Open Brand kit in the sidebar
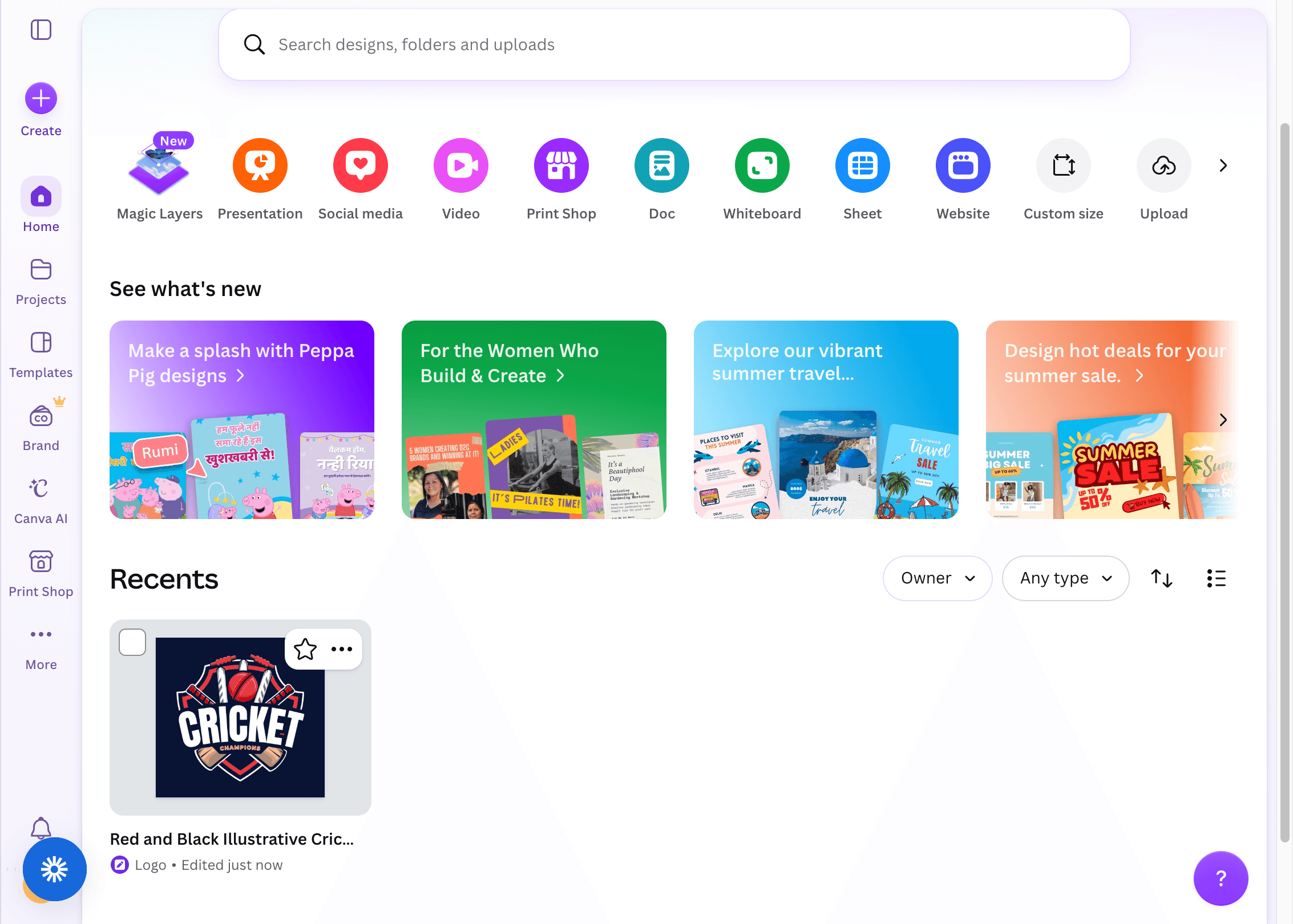The image size is (1293, 924). click(x=41, y=428)
